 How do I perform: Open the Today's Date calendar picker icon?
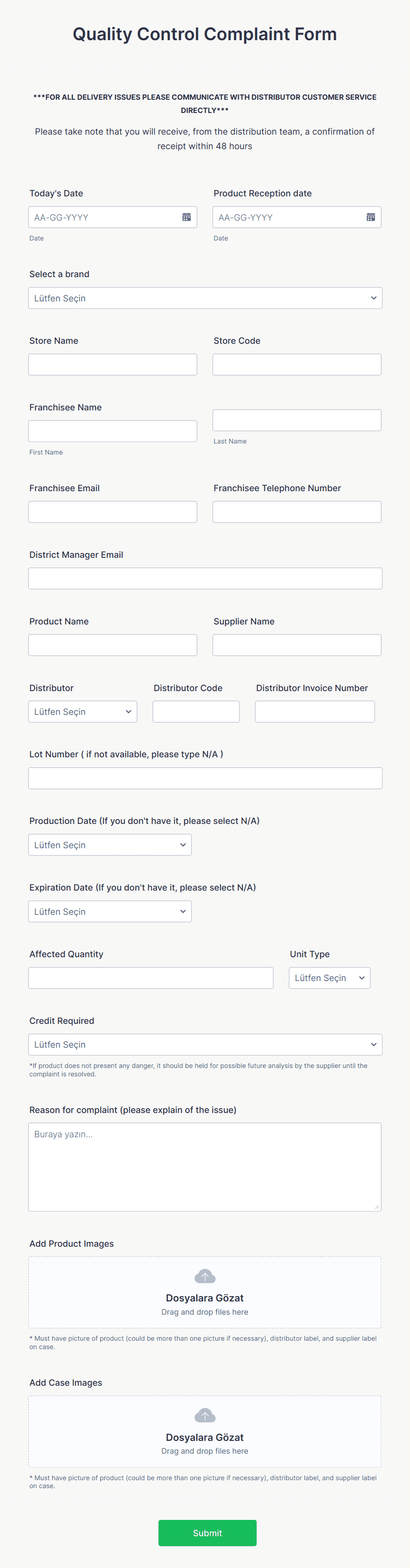tap(188, 217)
